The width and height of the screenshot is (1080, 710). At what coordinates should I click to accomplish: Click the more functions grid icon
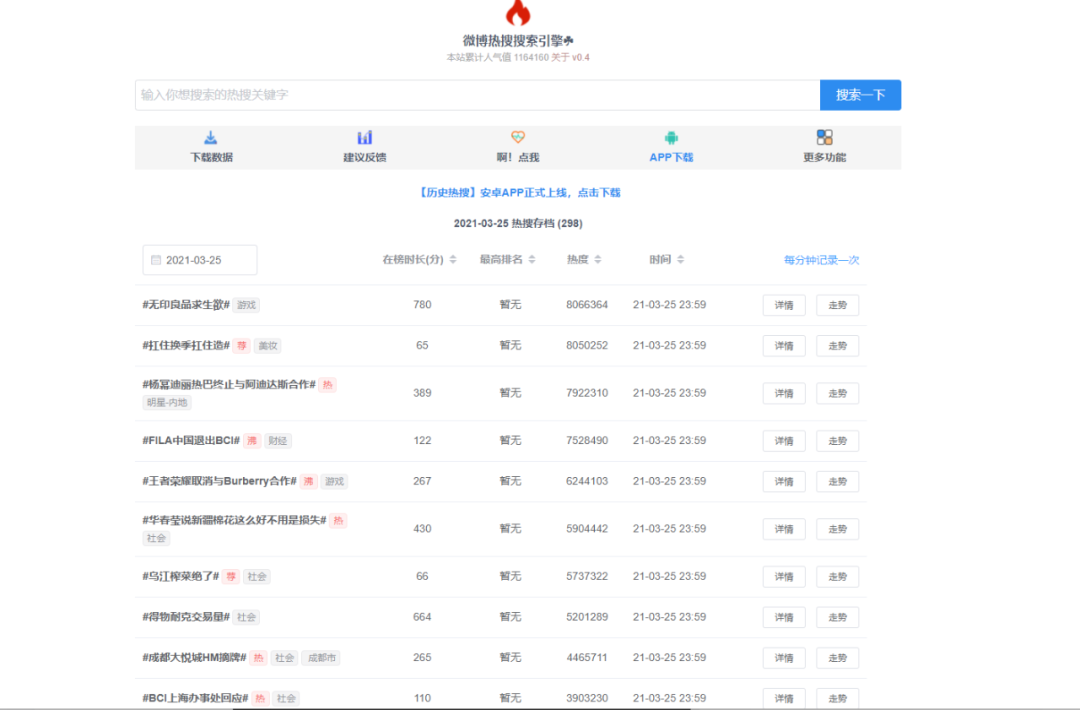[x=824, y=138]
